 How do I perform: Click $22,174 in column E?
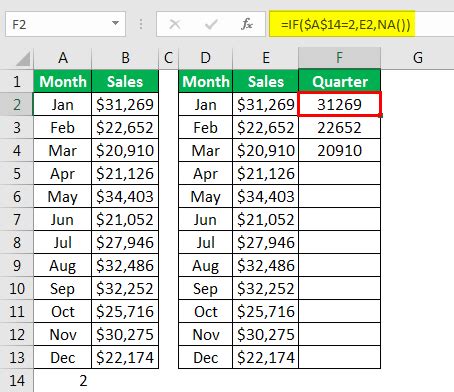[x=266, y=357]
